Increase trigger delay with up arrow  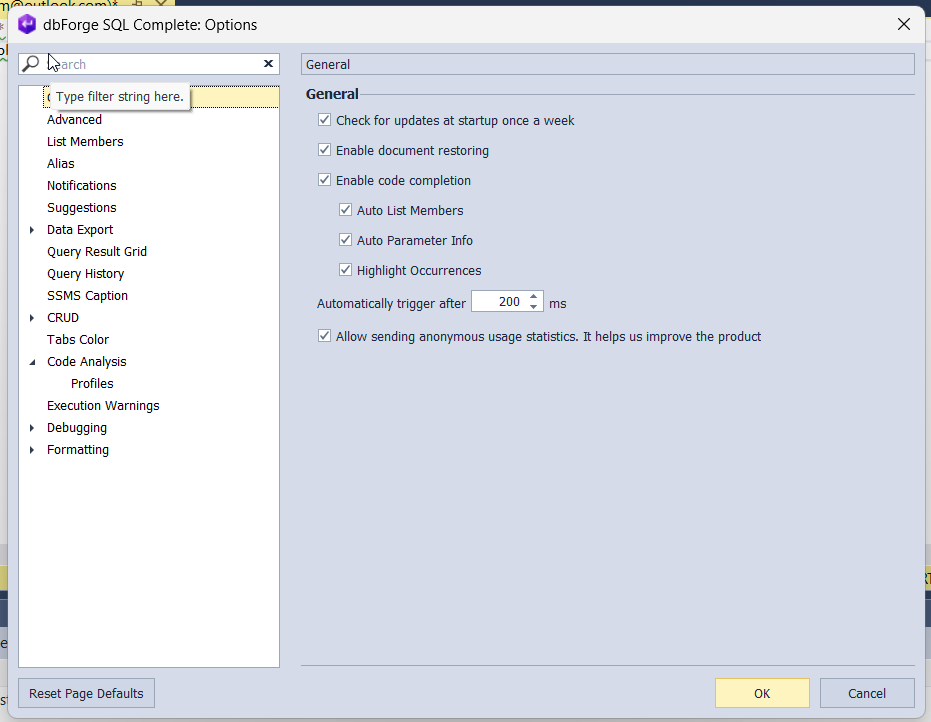[x=534, y=297]
